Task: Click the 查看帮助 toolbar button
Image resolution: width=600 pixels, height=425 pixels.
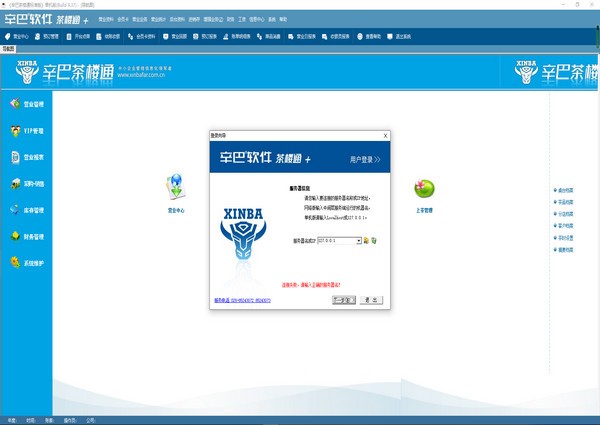Action: [369, 36]
